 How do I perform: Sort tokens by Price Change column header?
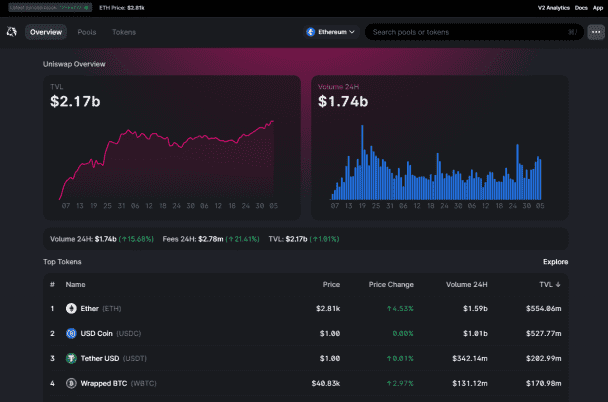click(x=391, y=285)
